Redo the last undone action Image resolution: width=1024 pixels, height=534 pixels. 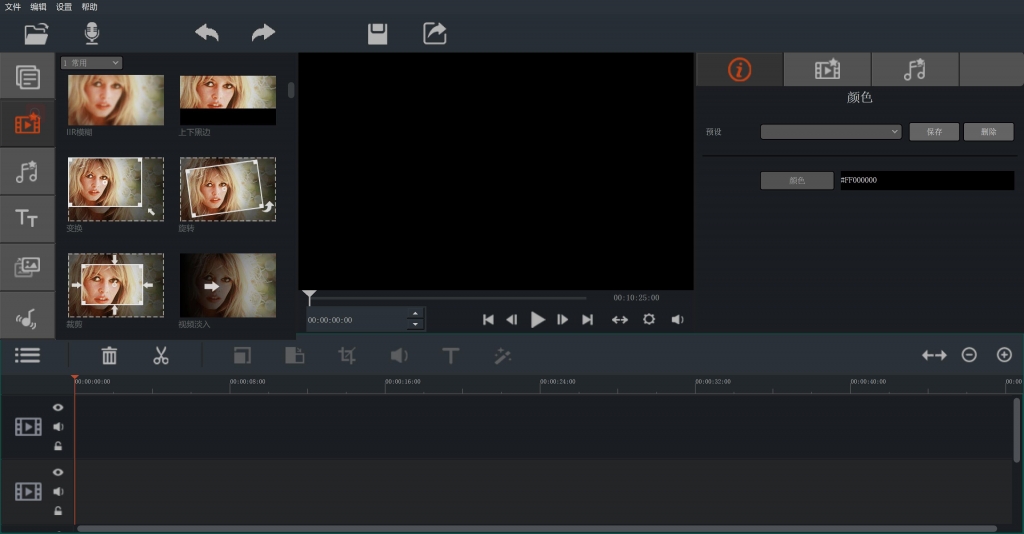263,33
